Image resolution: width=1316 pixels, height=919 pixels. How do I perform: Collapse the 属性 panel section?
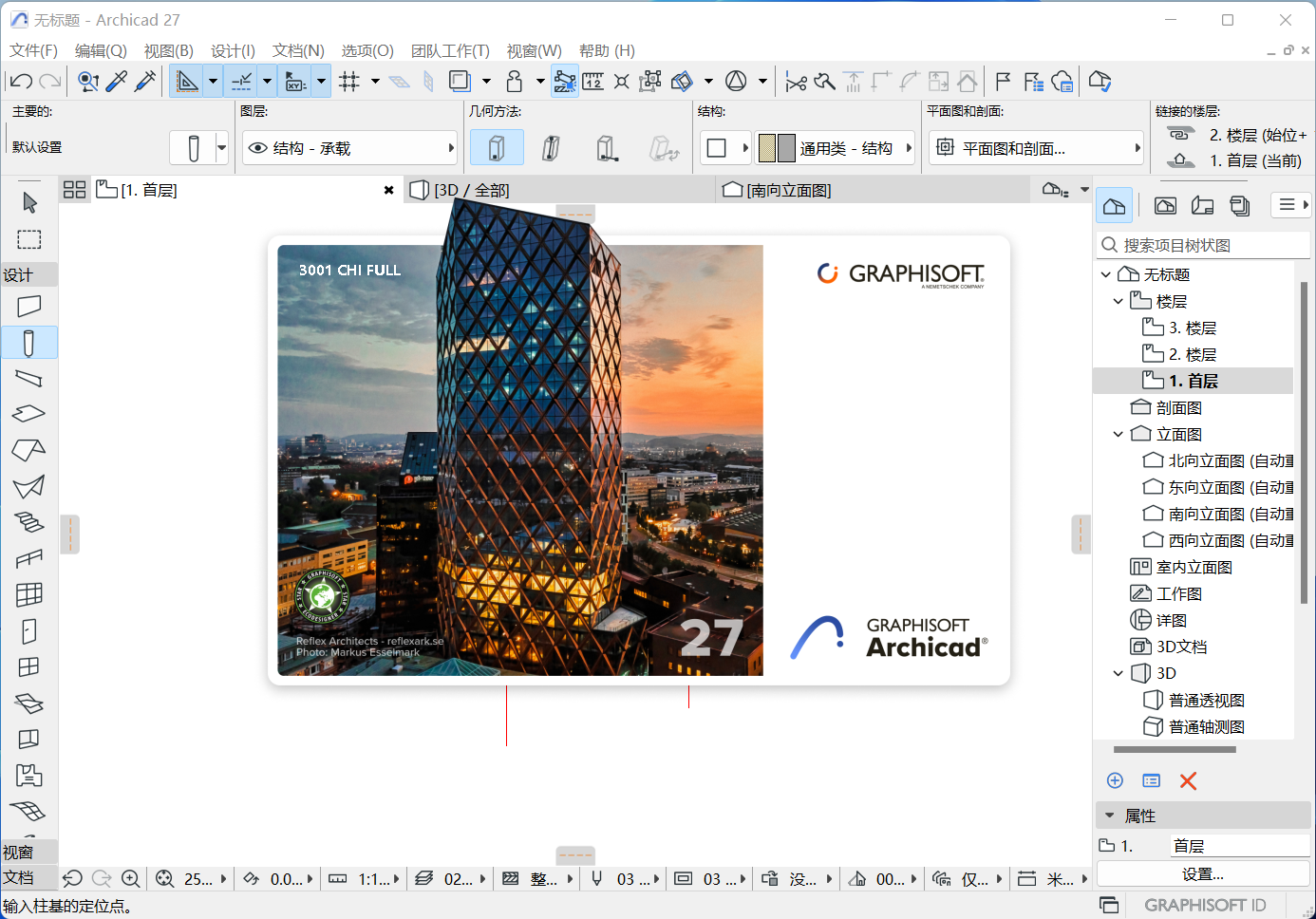tap(1109, 816)
